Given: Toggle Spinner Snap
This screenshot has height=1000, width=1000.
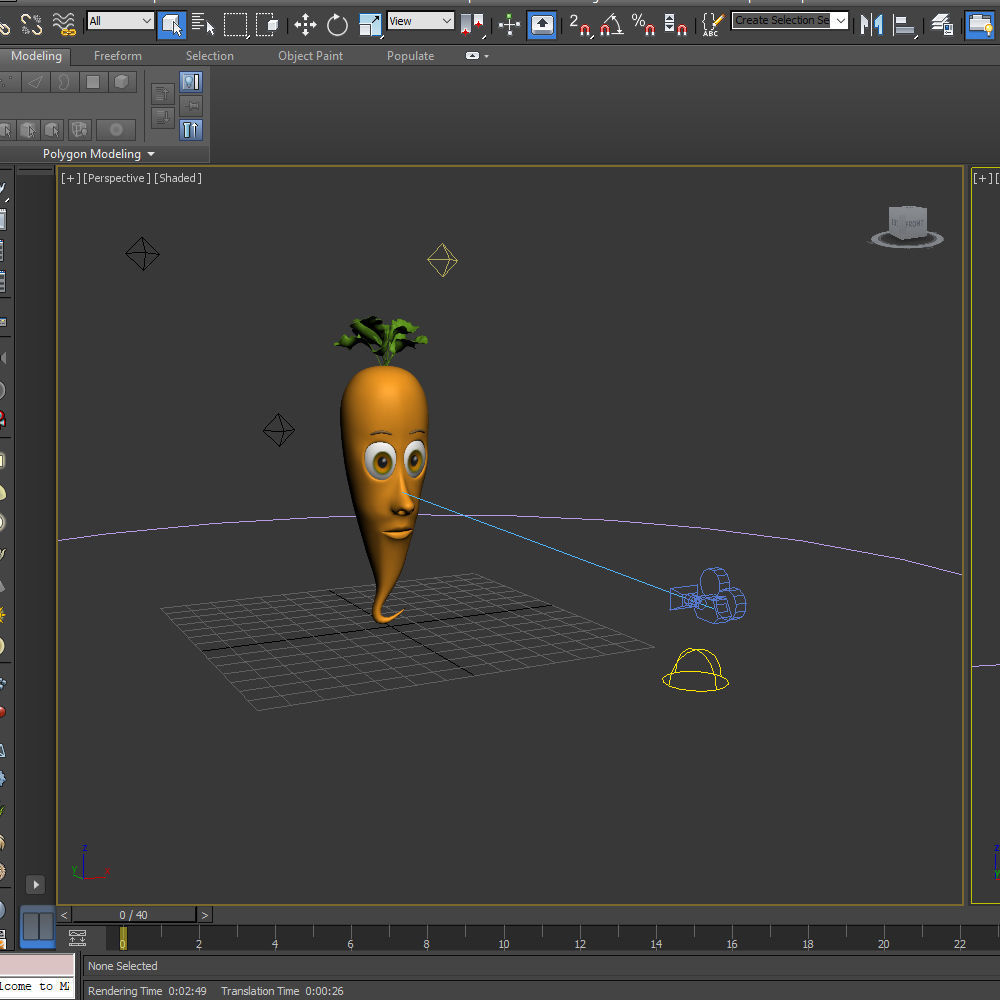Looking at the screenshot, I should pyautogui.click(x=675, y=25).
